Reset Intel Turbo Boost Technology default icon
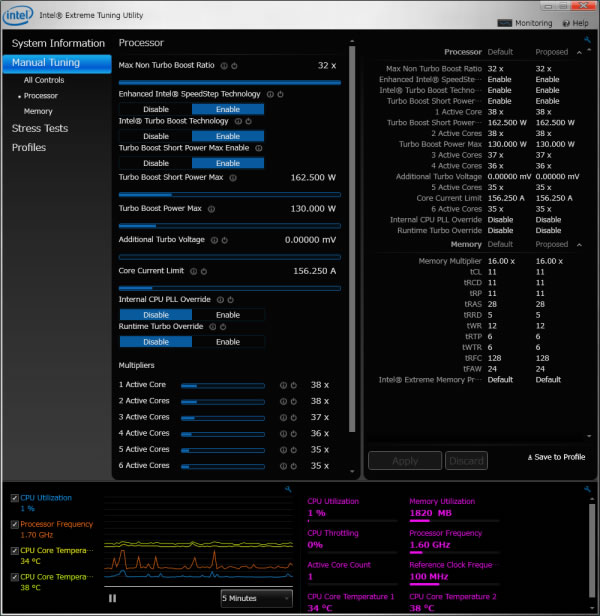Image resolution: width=600 pixels, height=616 pixels. [248, 121]
